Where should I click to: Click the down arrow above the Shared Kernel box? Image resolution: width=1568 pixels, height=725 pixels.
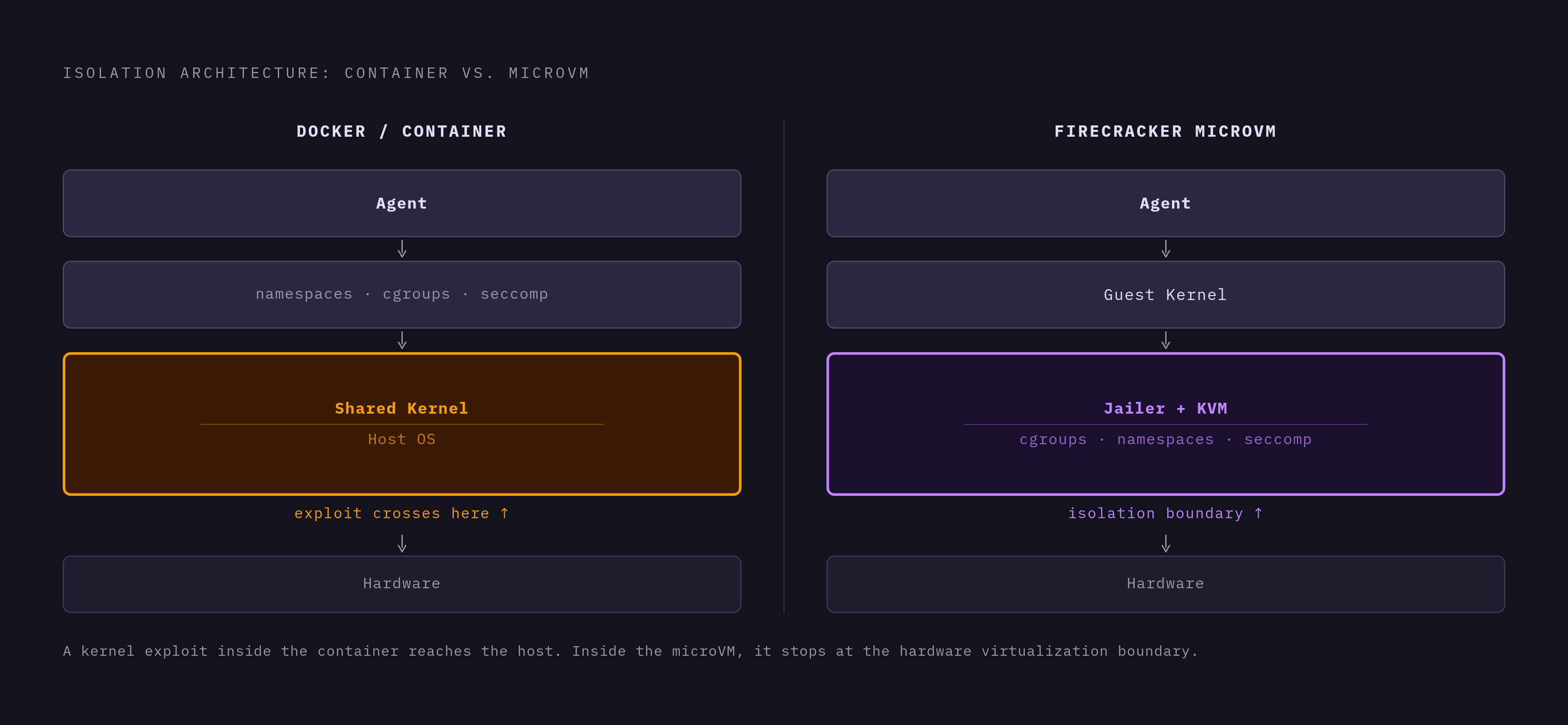(402, 340)
